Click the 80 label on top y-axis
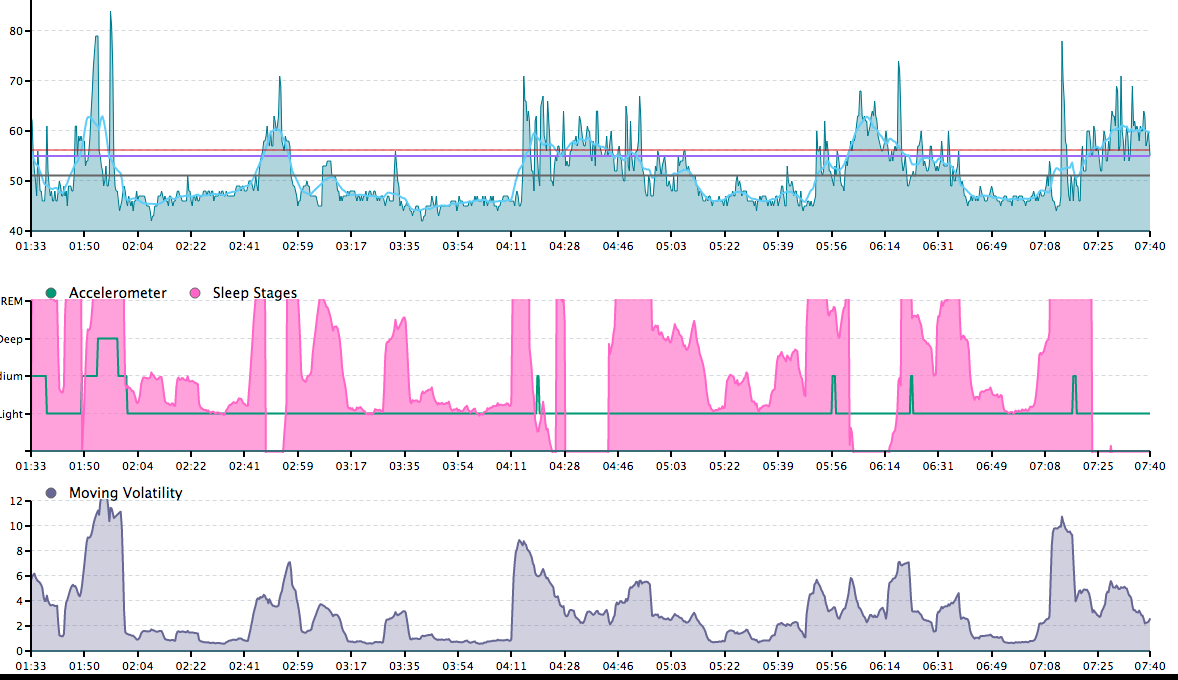 click(x=17, y=30)
